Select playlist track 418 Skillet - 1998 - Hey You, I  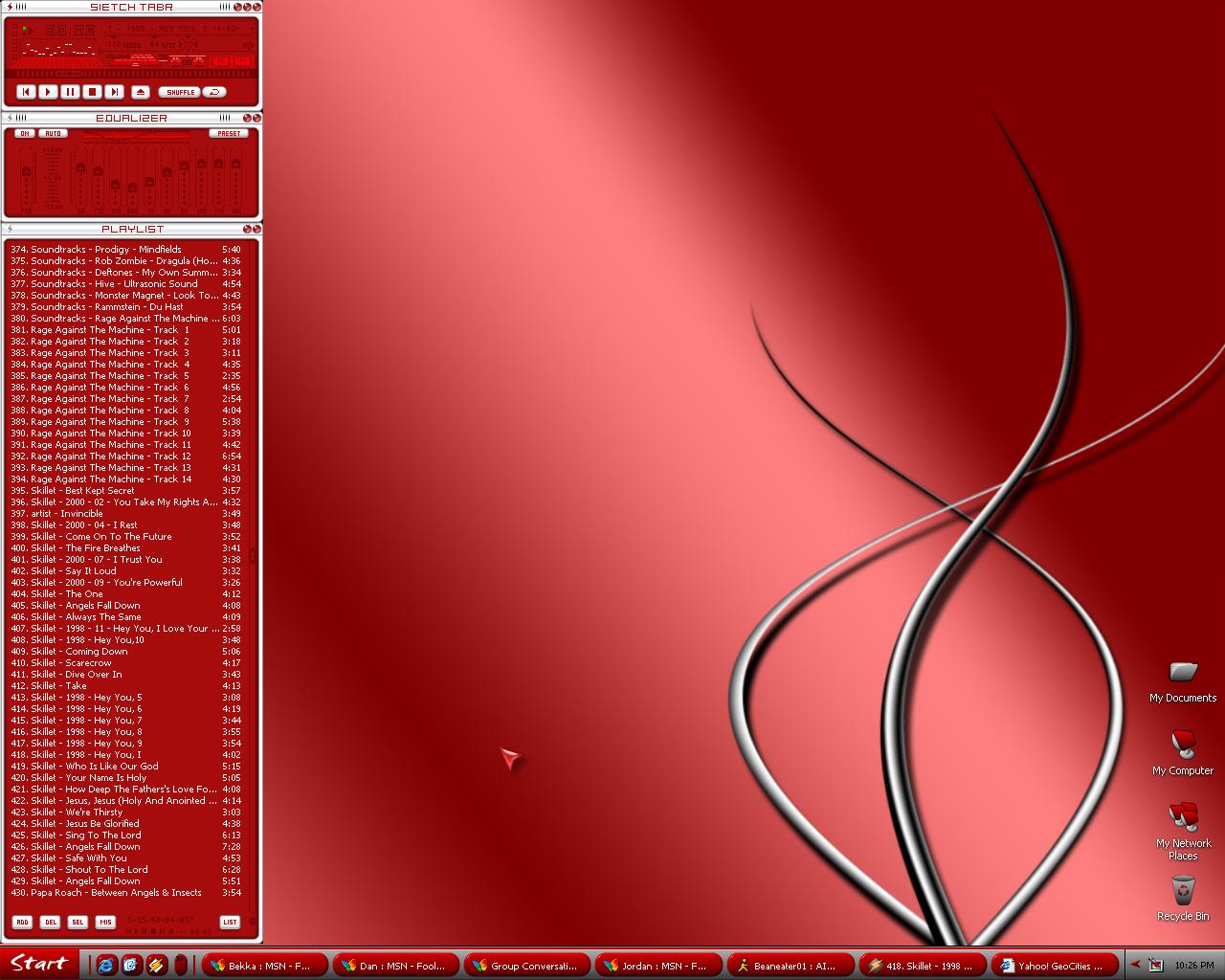[x=126, y=755]
